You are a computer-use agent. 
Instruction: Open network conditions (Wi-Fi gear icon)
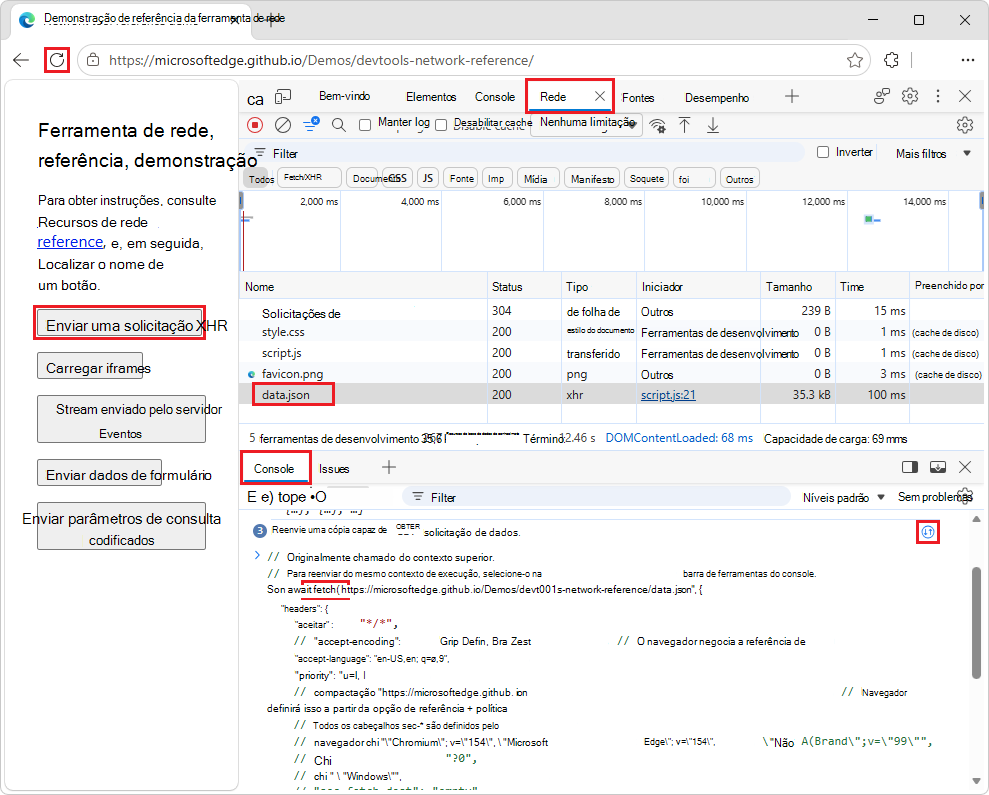click(658, 125)
